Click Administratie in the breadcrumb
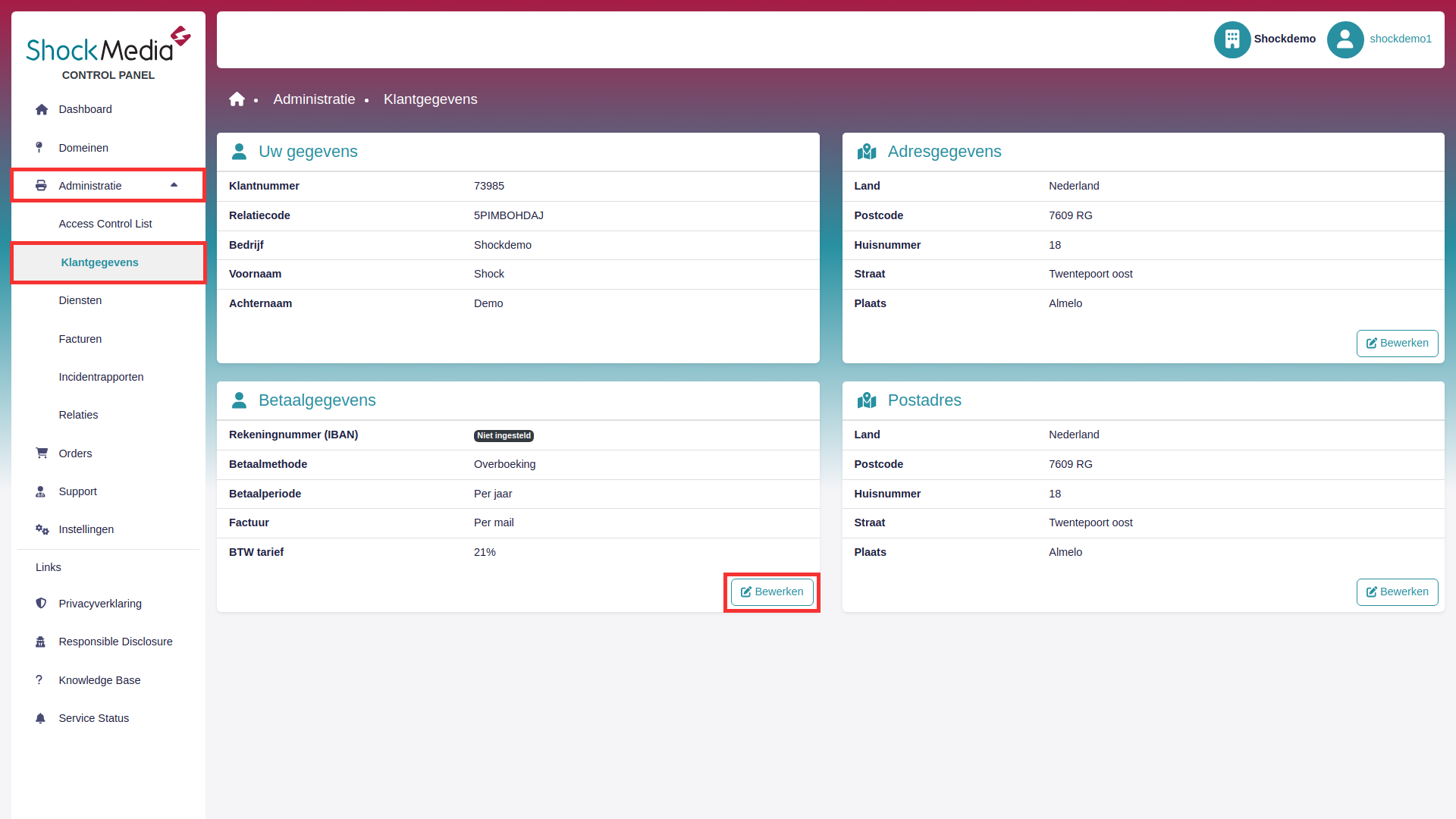This screenshot has height=819, width=1456. point(314,99)
